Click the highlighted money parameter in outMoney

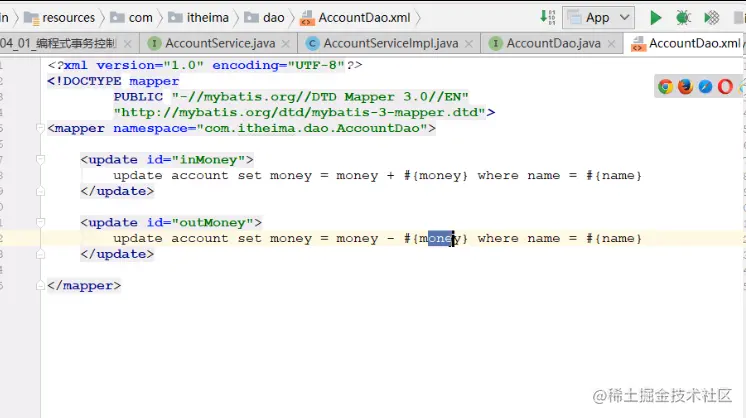440,238
